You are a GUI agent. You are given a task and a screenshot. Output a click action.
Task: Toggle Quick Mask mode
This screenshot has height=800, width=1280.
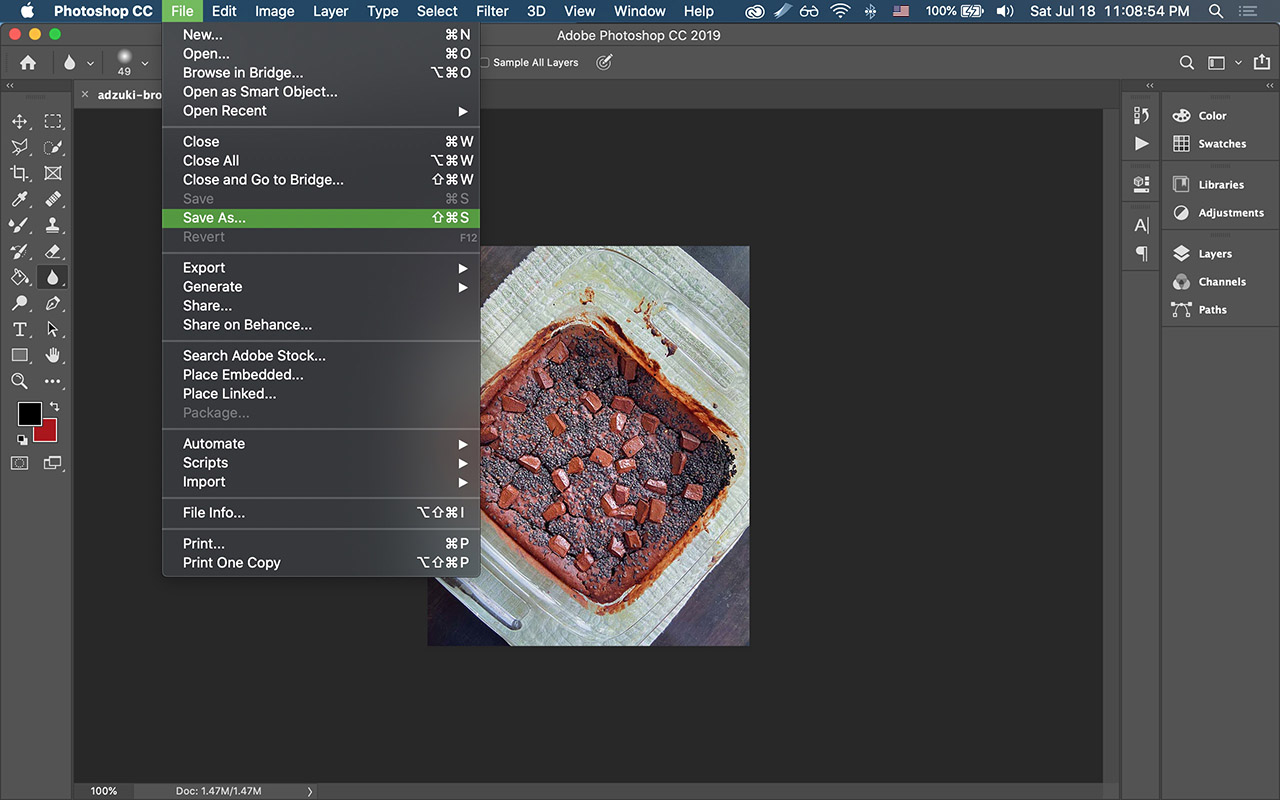19,463
